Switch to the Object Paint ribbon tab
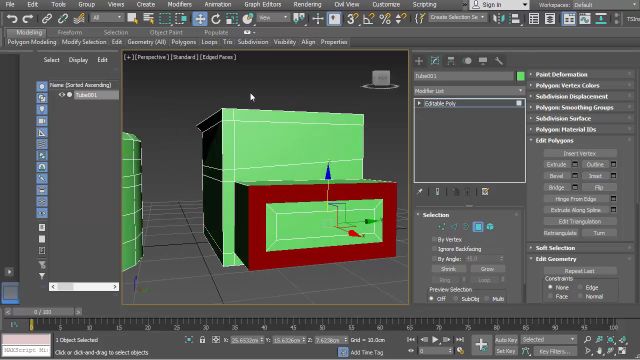This screenshot has width=640, height=360. 166,32
